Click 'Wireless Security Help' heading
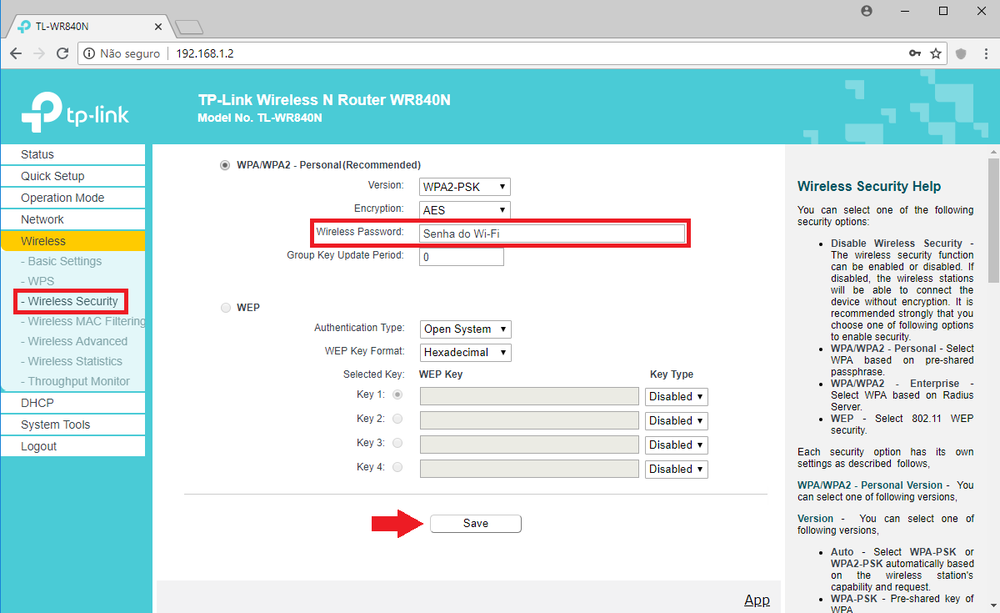The width and height of the screenshot is (1000, 613). [869, 186]
